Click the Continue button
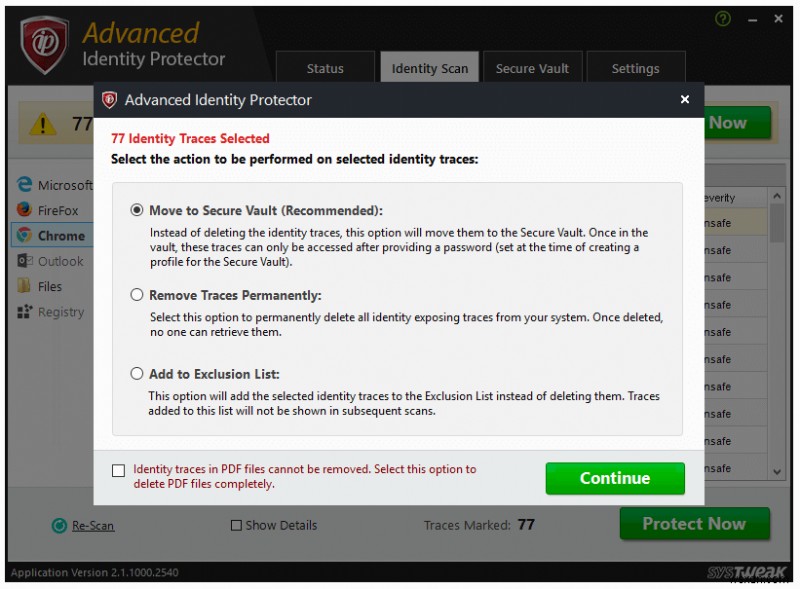The image size is (800, 589). click(615, 478)
